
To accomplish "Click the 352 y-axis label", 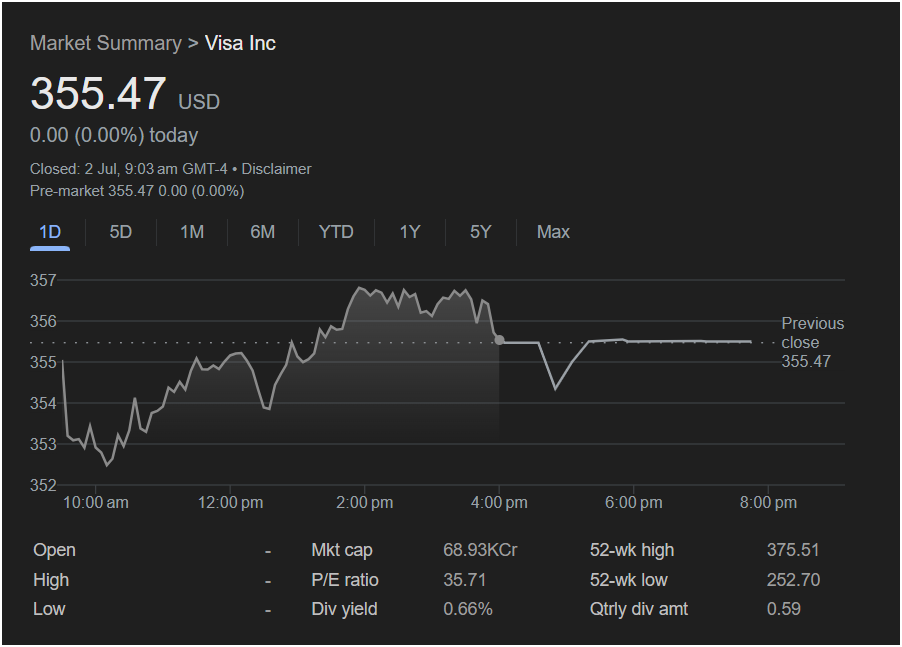I will [43, 485].
